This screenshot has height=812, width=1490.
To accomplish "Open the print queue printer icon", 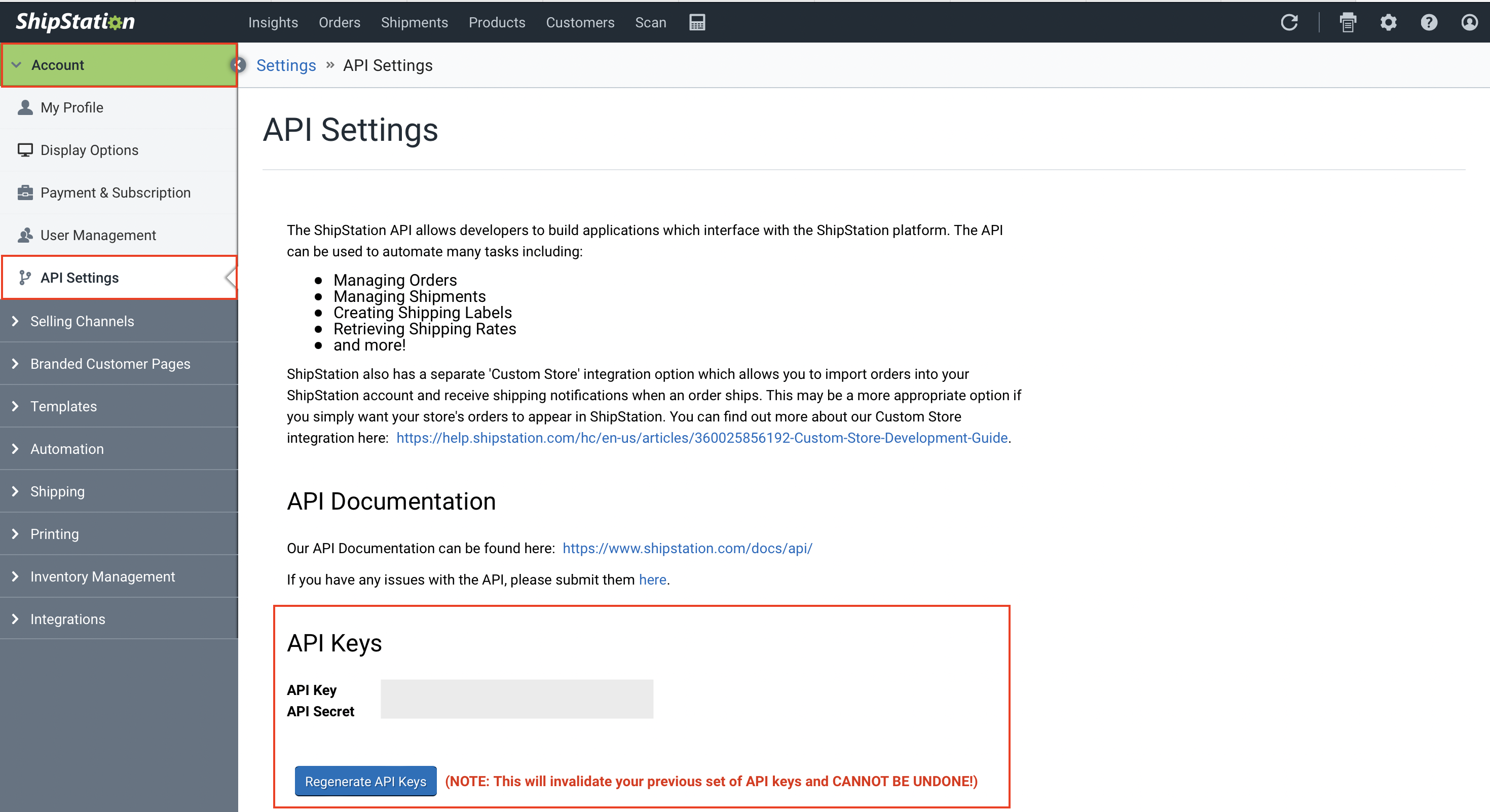I will coord(1348,22).
